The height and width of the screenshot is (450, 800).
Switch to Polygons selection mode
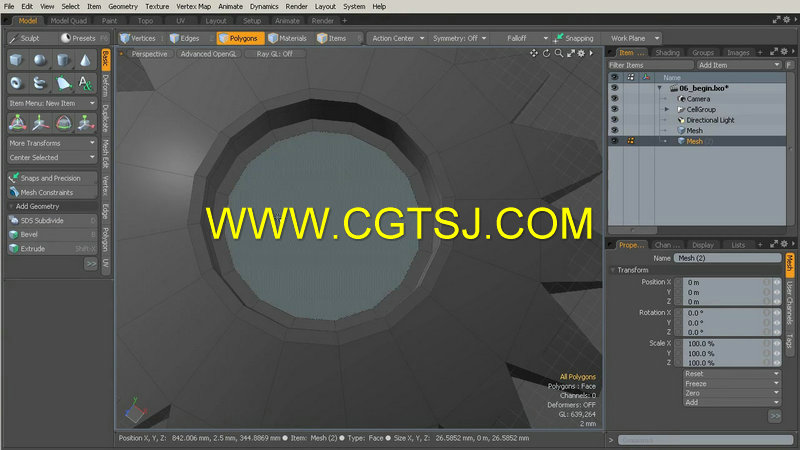point(239,38)
